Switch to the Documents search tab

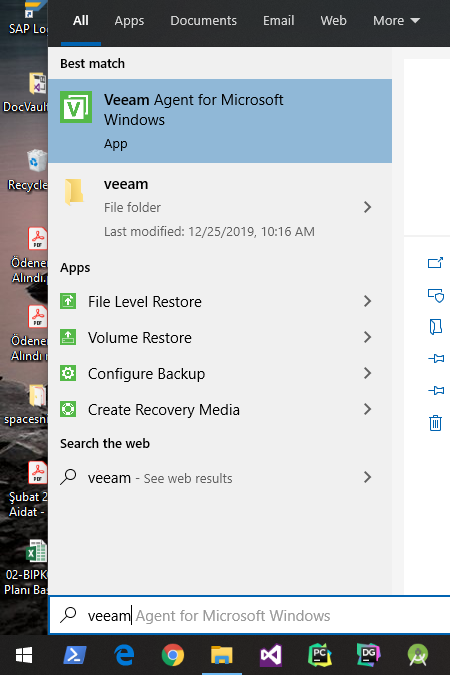pos(203,20)
